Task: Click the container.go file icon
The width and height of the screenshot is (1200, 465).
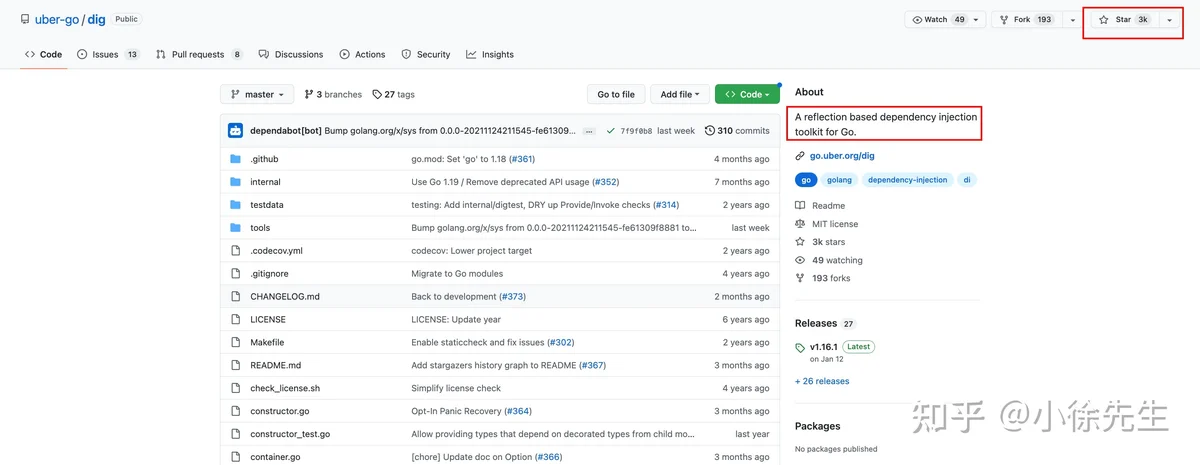Action: tap(236, 457)
